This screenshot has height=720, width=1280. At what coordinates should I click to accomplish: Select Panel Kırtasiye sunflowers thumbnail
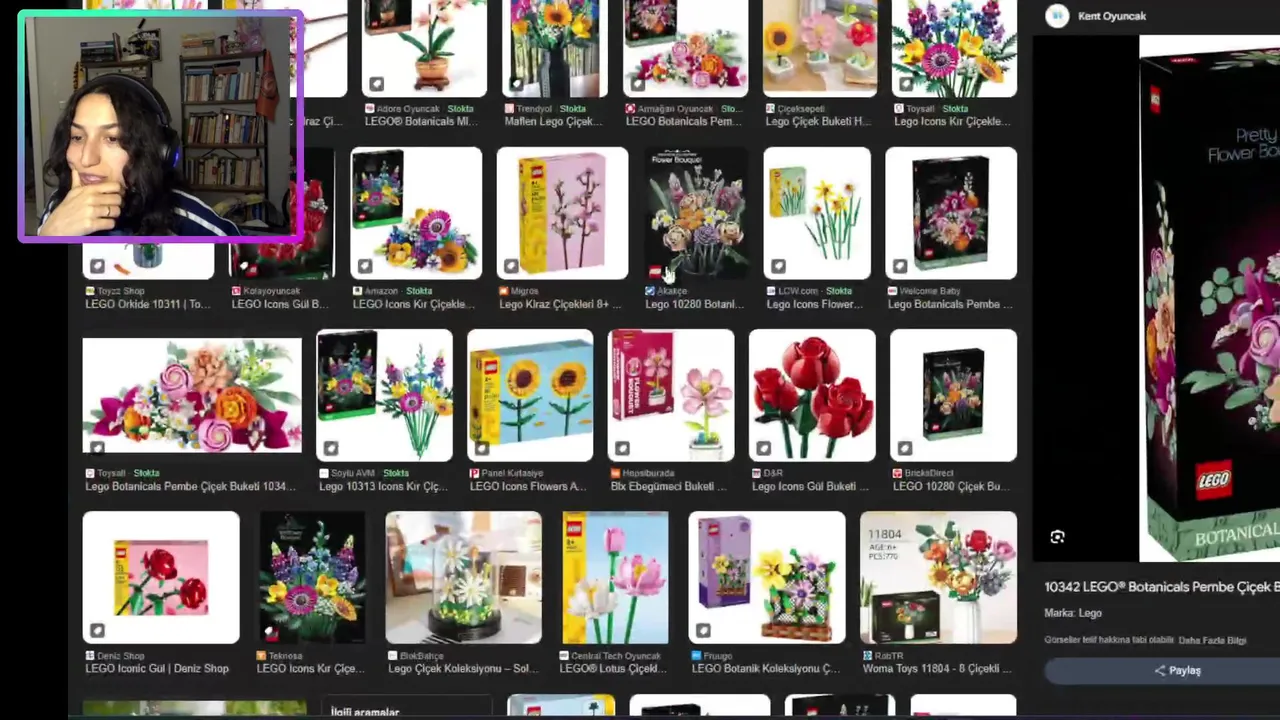tap(530, 395)
